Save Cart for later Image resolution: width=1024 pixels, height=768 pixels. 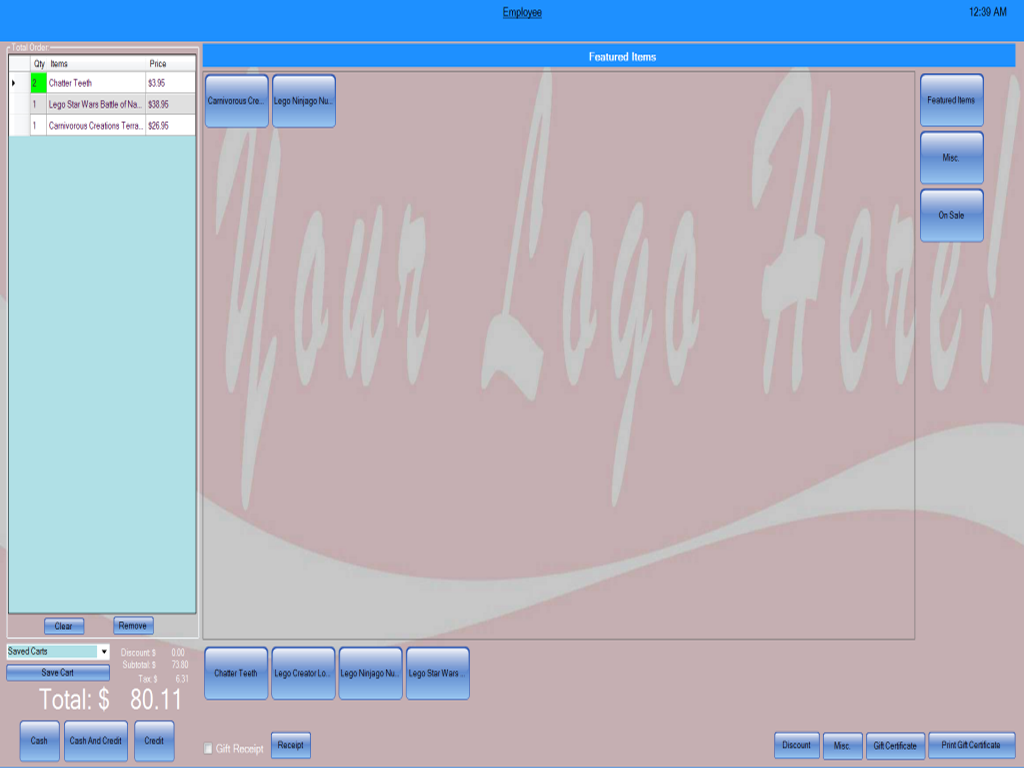coord(57,673)
